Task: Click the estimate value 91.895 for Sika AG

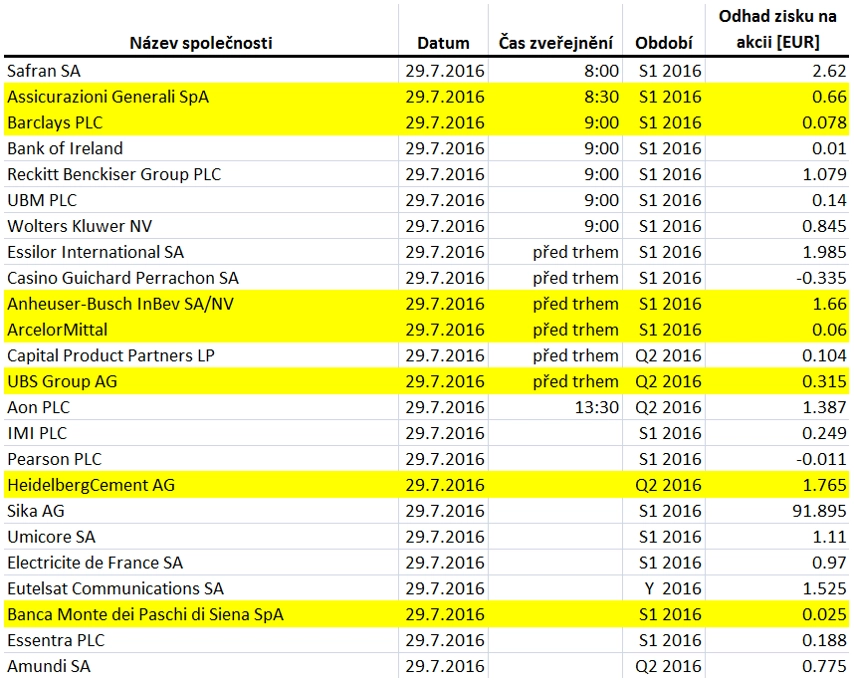Action: tap(820, 511)
